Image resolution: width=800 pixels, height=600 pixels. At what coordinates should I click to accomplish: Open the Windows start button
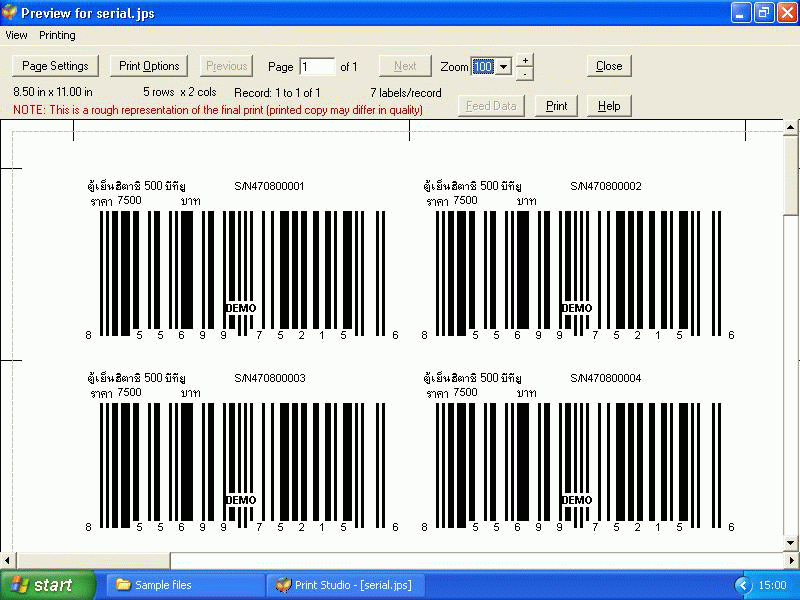click(47, 585)
